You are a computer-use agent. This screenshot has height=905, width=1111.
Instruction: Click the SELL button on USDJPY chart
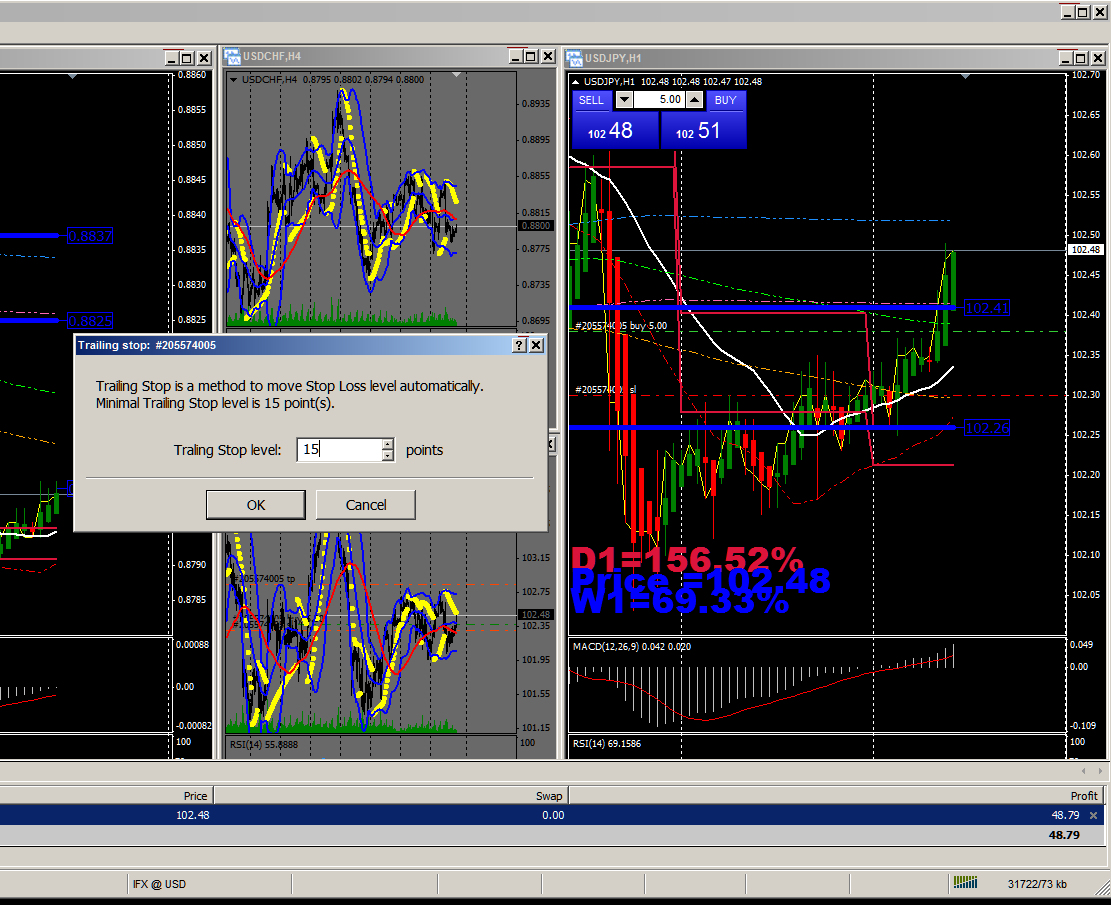point(591,100)
